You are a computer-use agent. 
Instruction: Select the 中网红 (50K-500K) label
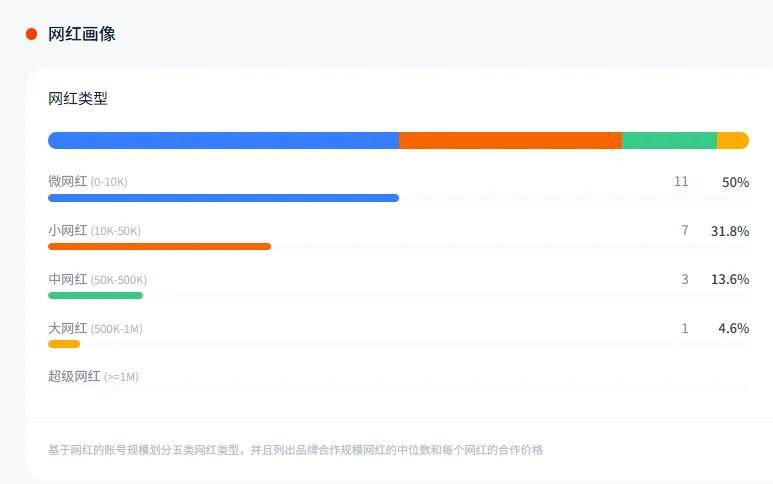coord(97,280)
